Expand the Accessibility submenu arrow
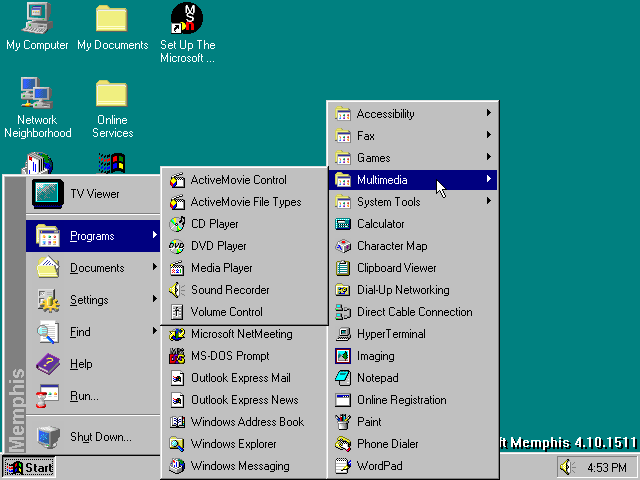 click(x=489, y=113)
